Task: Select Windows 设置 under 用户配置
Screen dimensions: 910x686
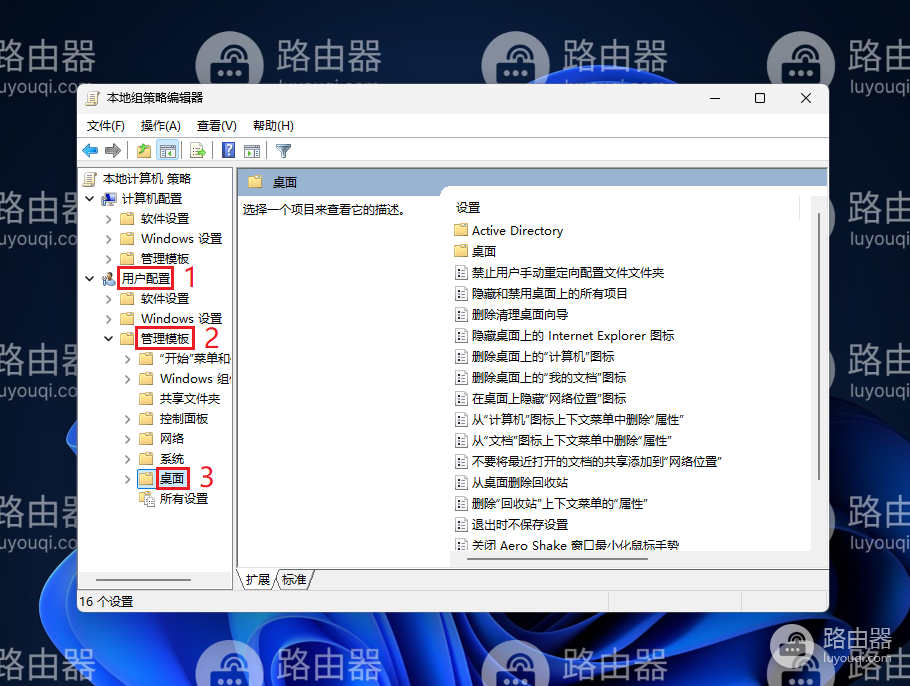Action: pyautogui.click(x=182, y=319)
